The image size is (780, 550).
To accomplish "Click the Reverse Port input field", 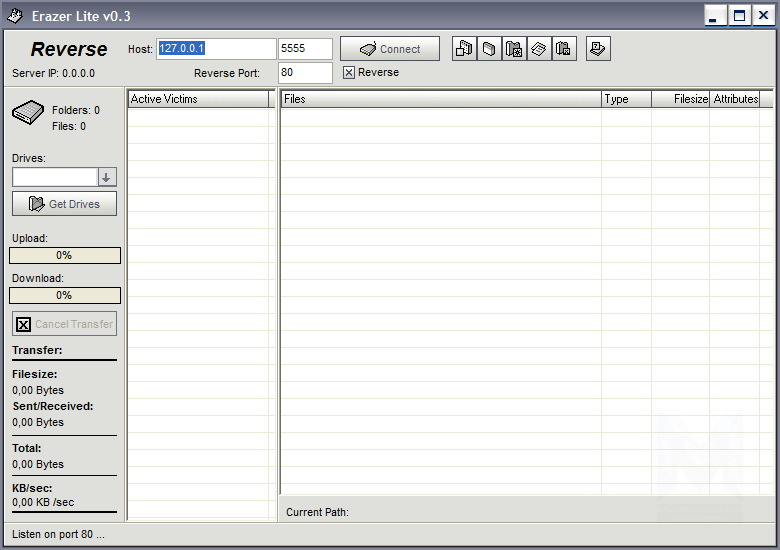I will (x=305, y=73).
